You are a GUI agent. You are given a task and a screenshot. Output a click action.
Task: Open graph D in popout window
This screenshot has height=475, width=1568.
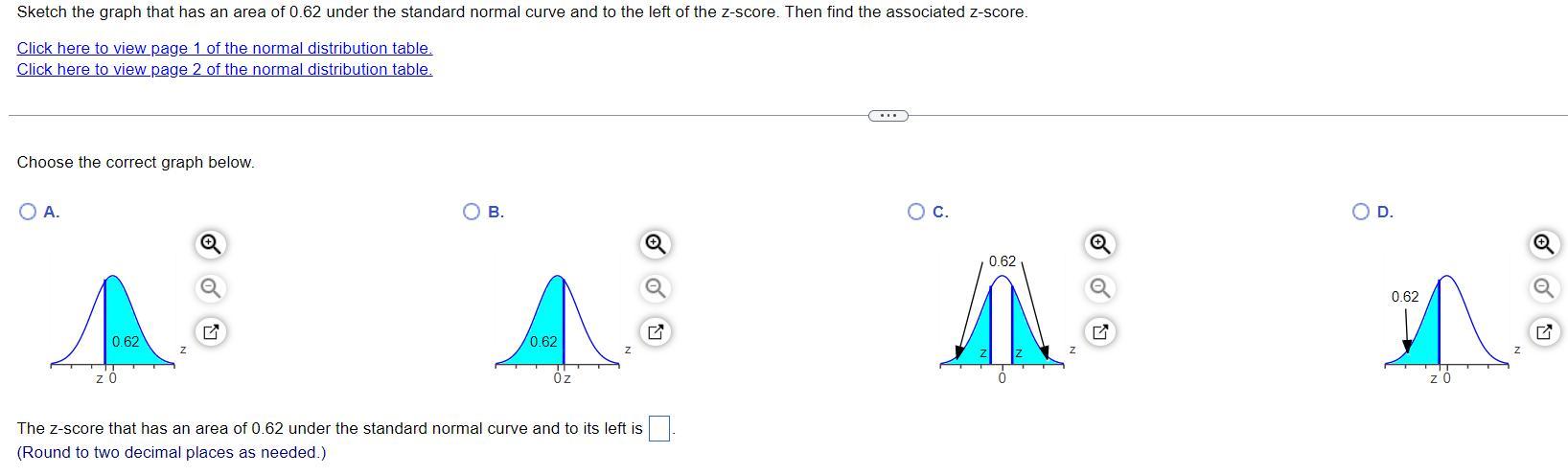point(1542,332)
